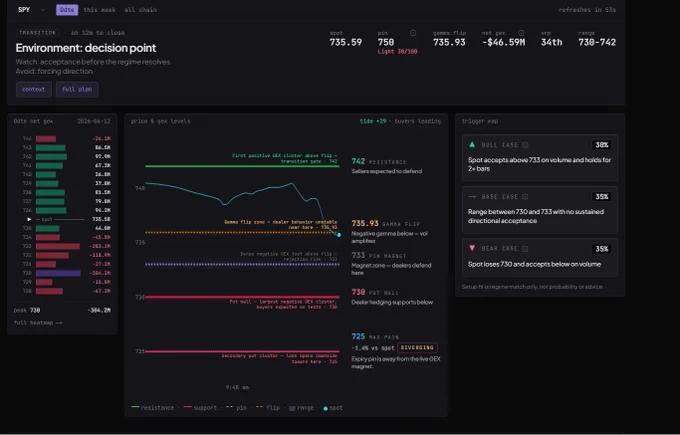
Task: Click the 742 RESISTANCE level label
Action: pos(379,161)
